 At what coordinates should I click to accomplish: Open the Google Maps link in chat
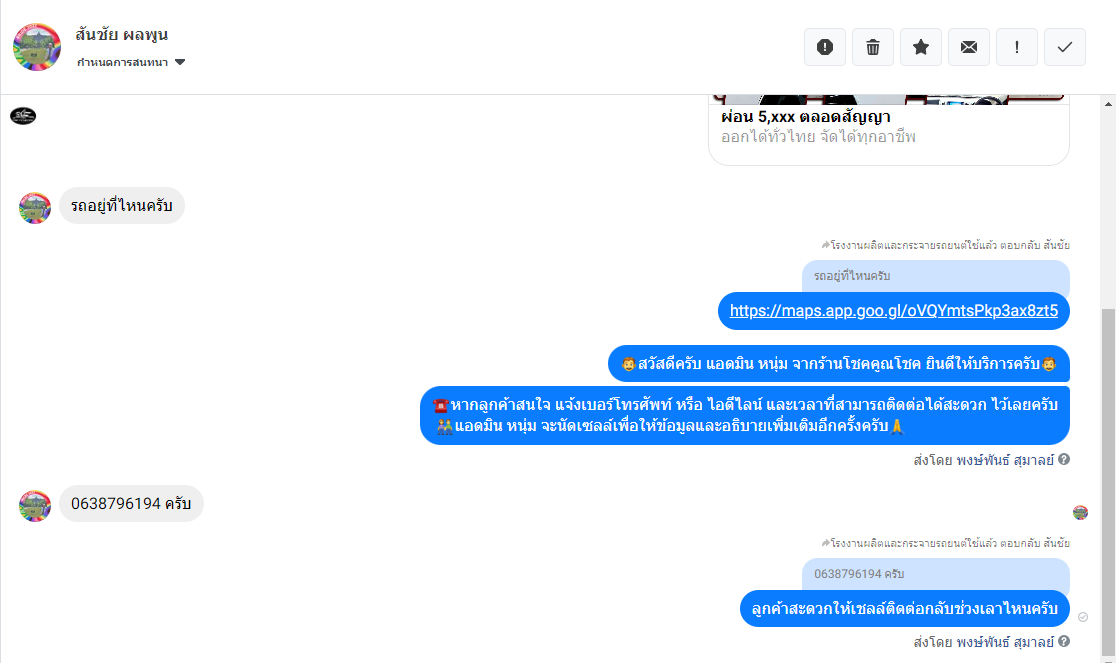[893, 311]
